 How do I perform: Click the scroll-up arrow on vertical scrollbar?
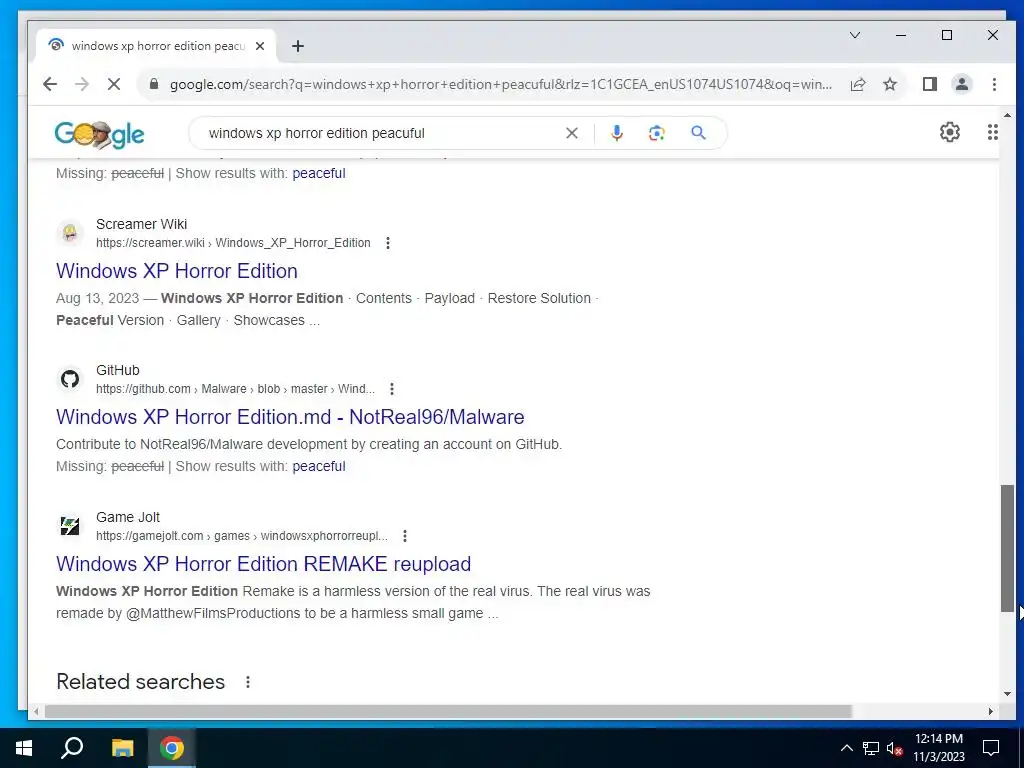[1007, 115]
